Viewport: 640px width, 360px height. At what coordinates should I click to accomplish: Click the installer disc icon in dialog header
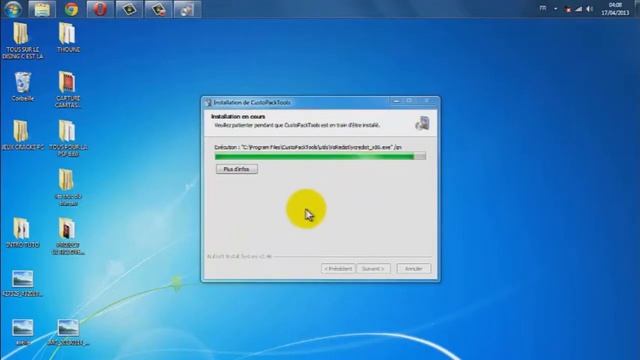point(422,123)
